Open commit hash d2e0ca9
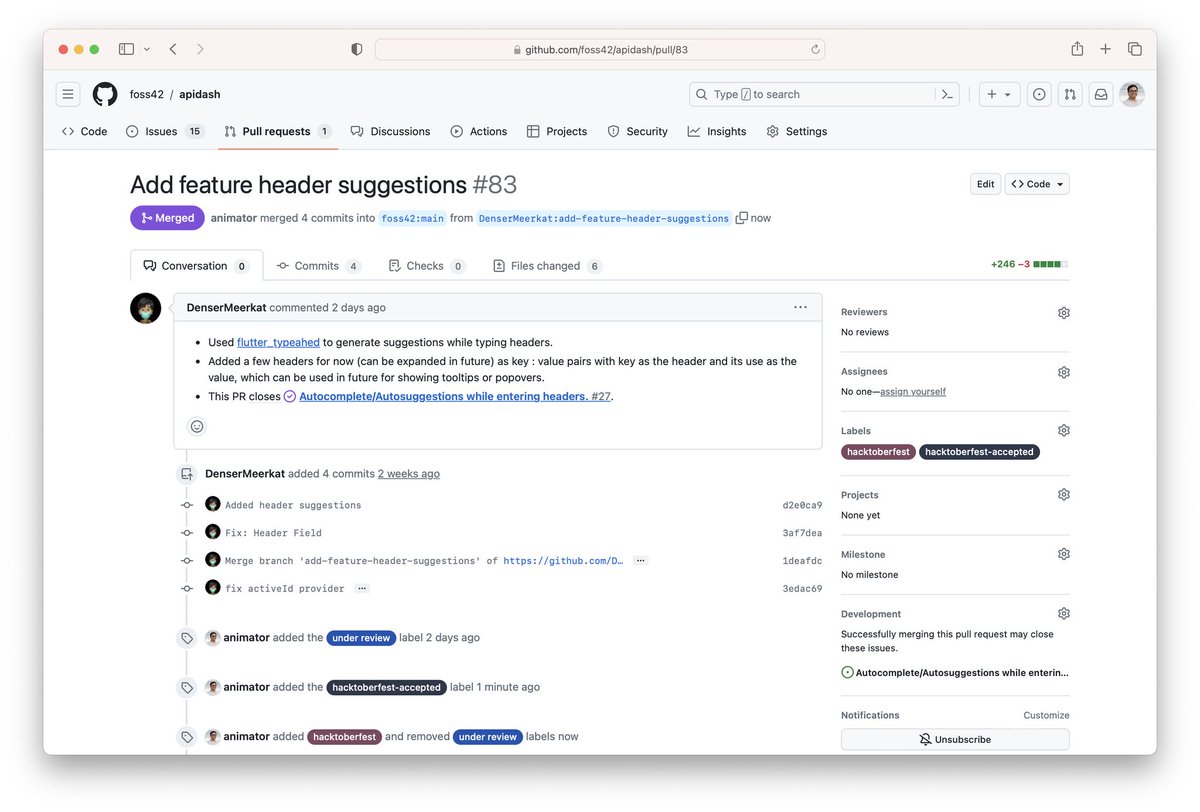 click(802, 506)
